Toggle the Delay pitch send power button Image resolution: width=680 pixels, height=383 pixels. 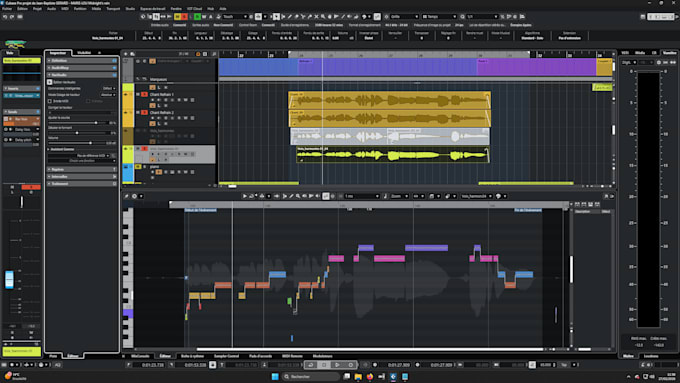[6, 140]
